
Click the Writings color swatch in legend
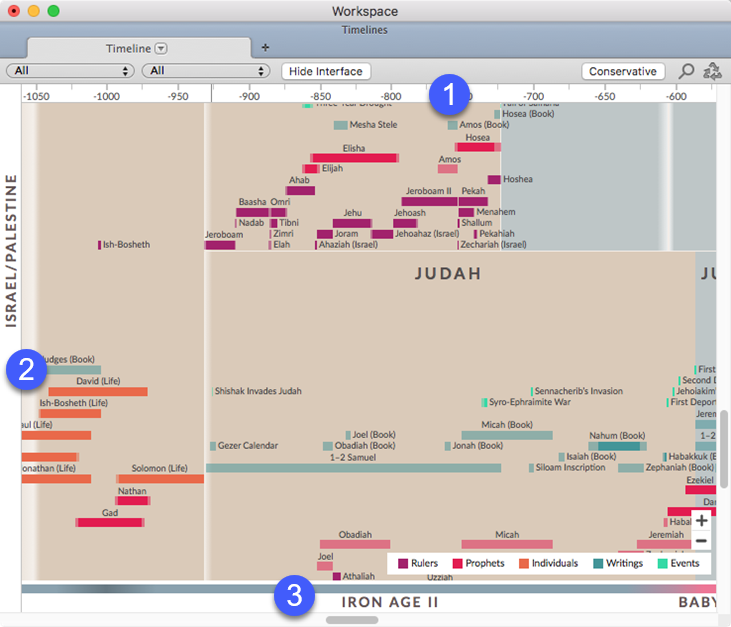point(598,563)
